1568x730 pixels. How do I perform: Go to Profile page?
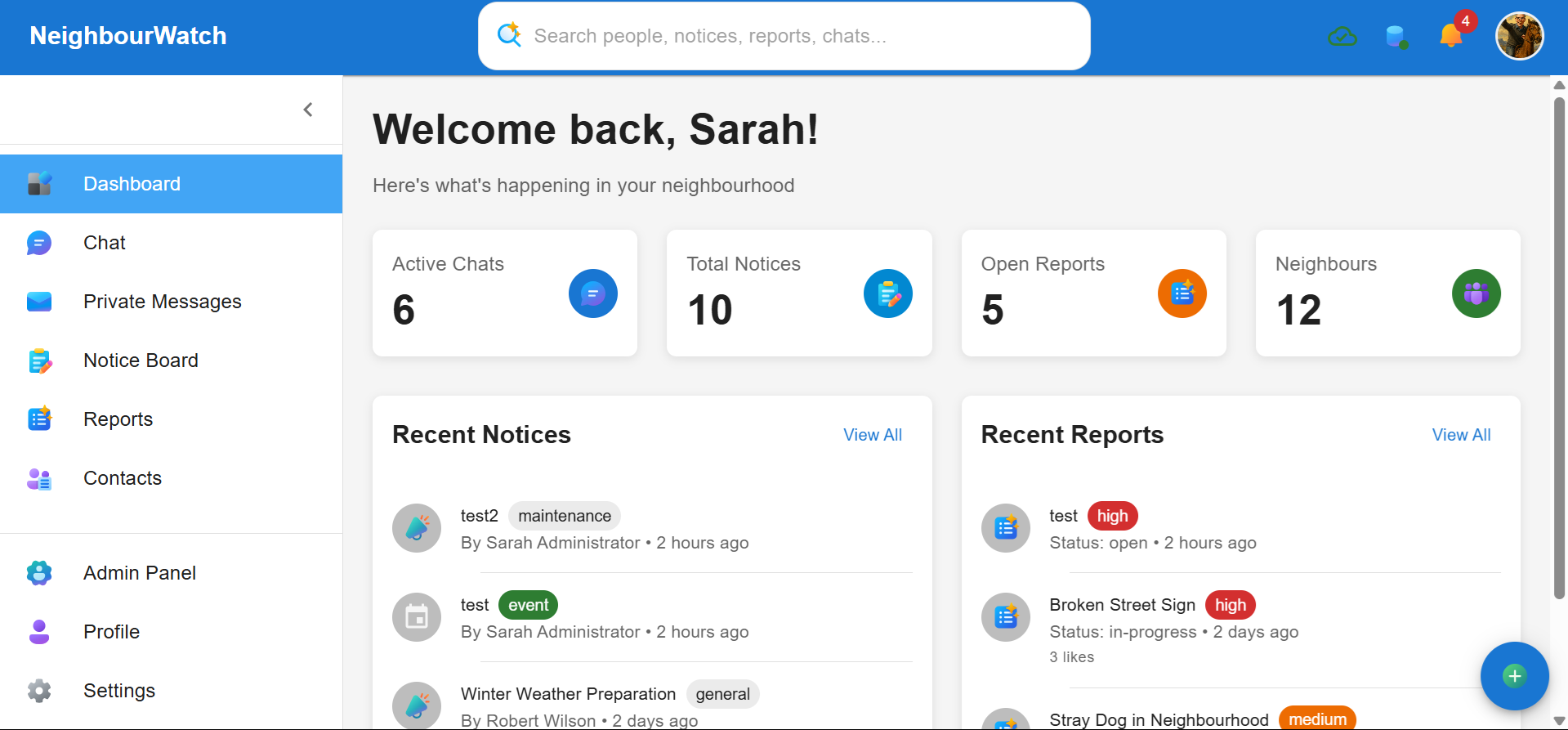[x=171, y=632]
